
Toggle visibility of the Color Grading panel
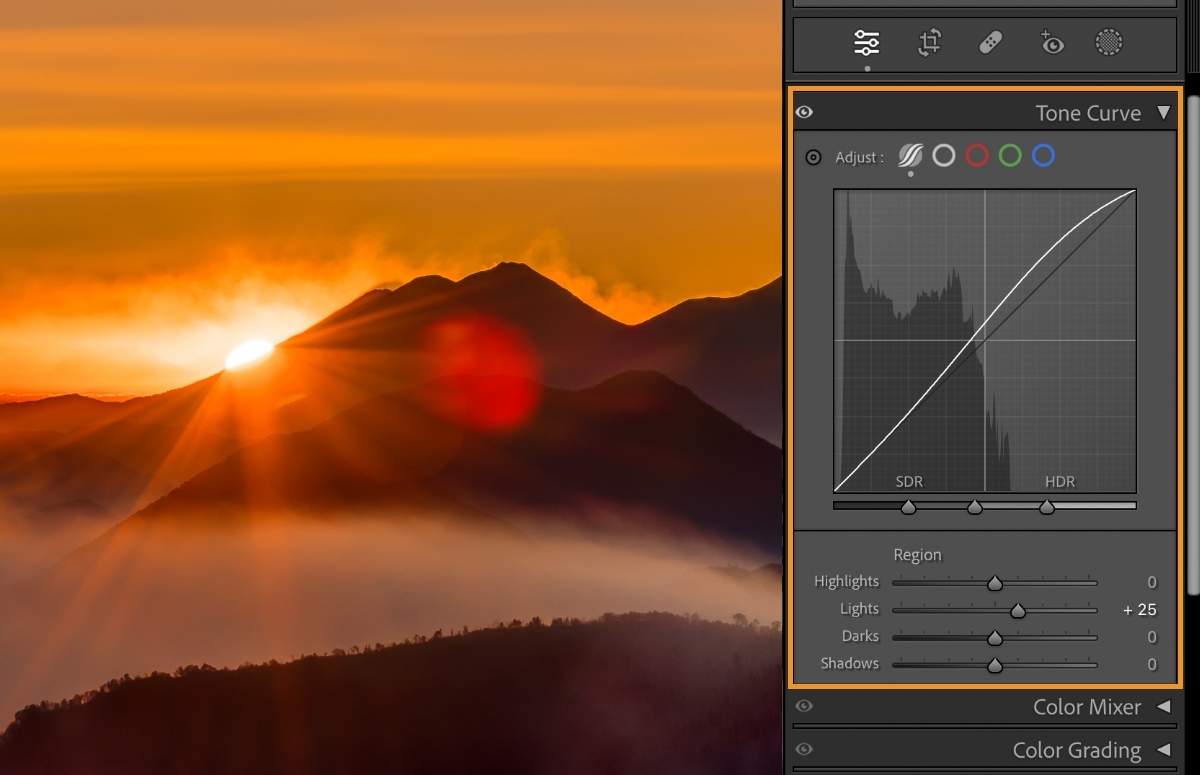(804, 750)
